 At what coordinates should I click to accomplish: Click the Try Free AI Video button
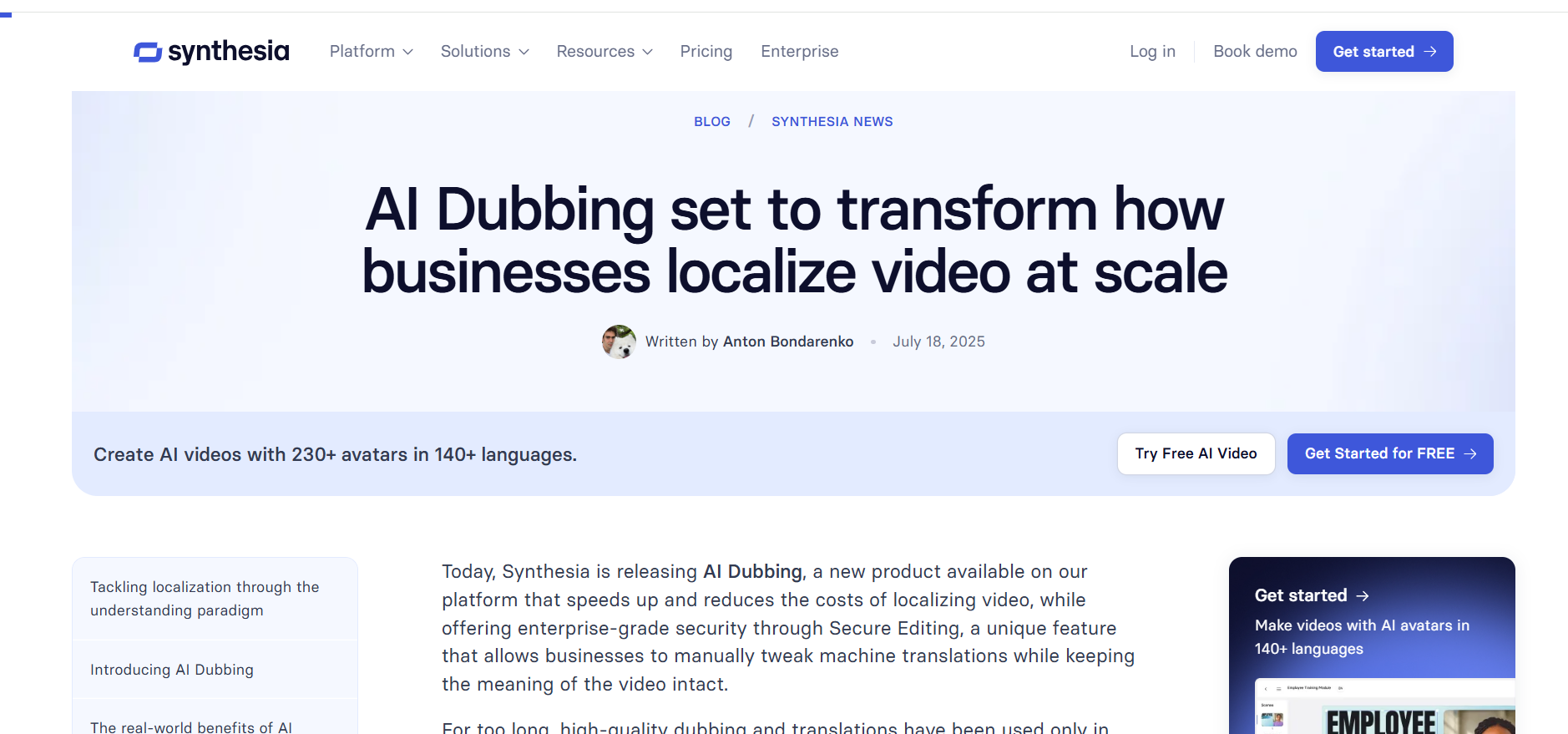[1196, 453]
